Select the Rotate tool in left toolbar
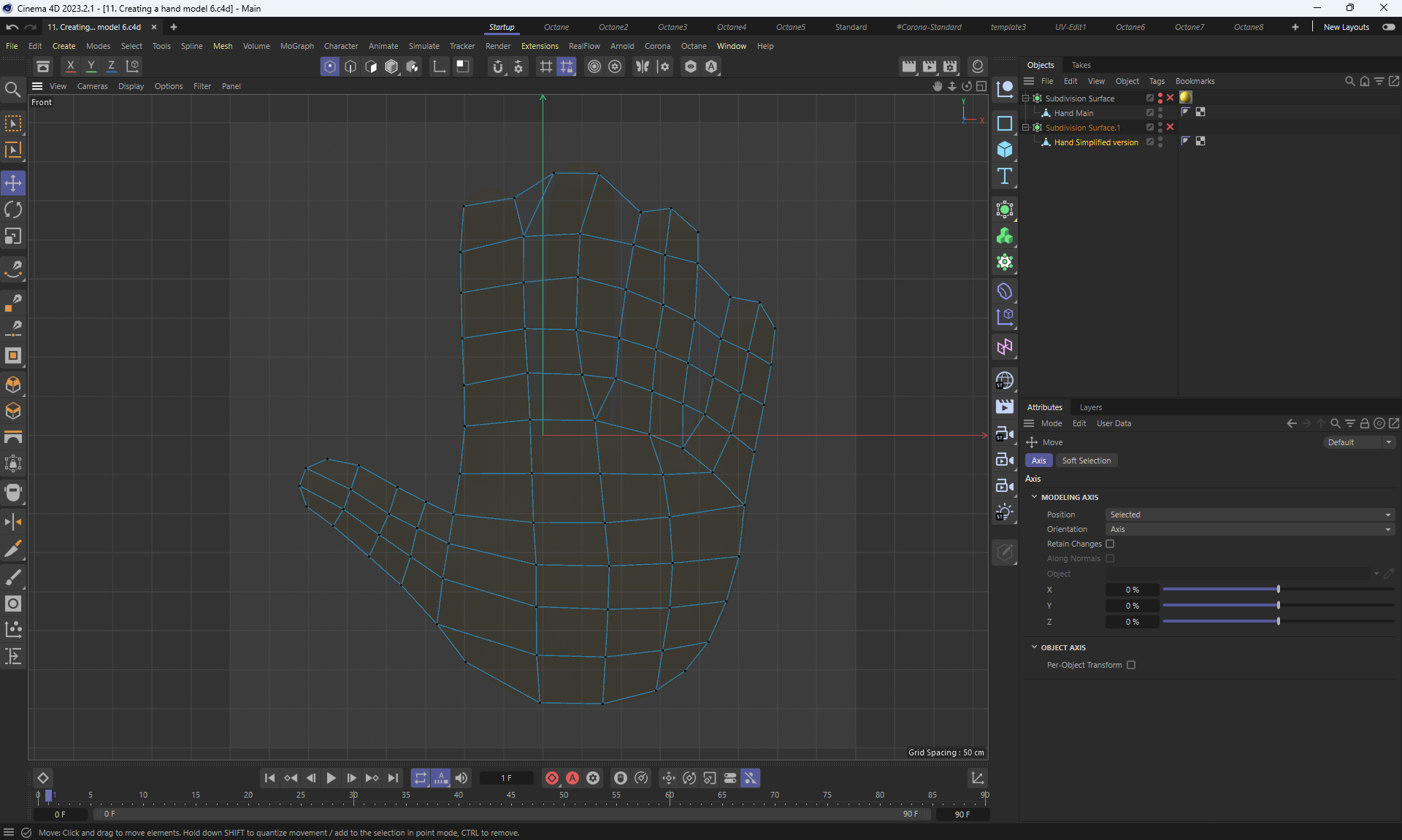This screenshot has width=1402, height=840. [x=13, y=210]
